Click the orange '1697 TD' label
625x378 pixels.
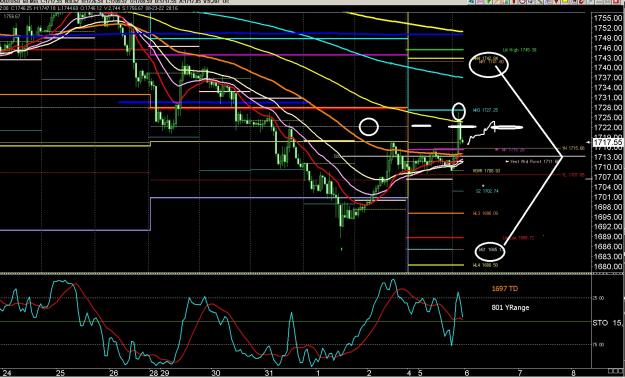coord(505,289)
